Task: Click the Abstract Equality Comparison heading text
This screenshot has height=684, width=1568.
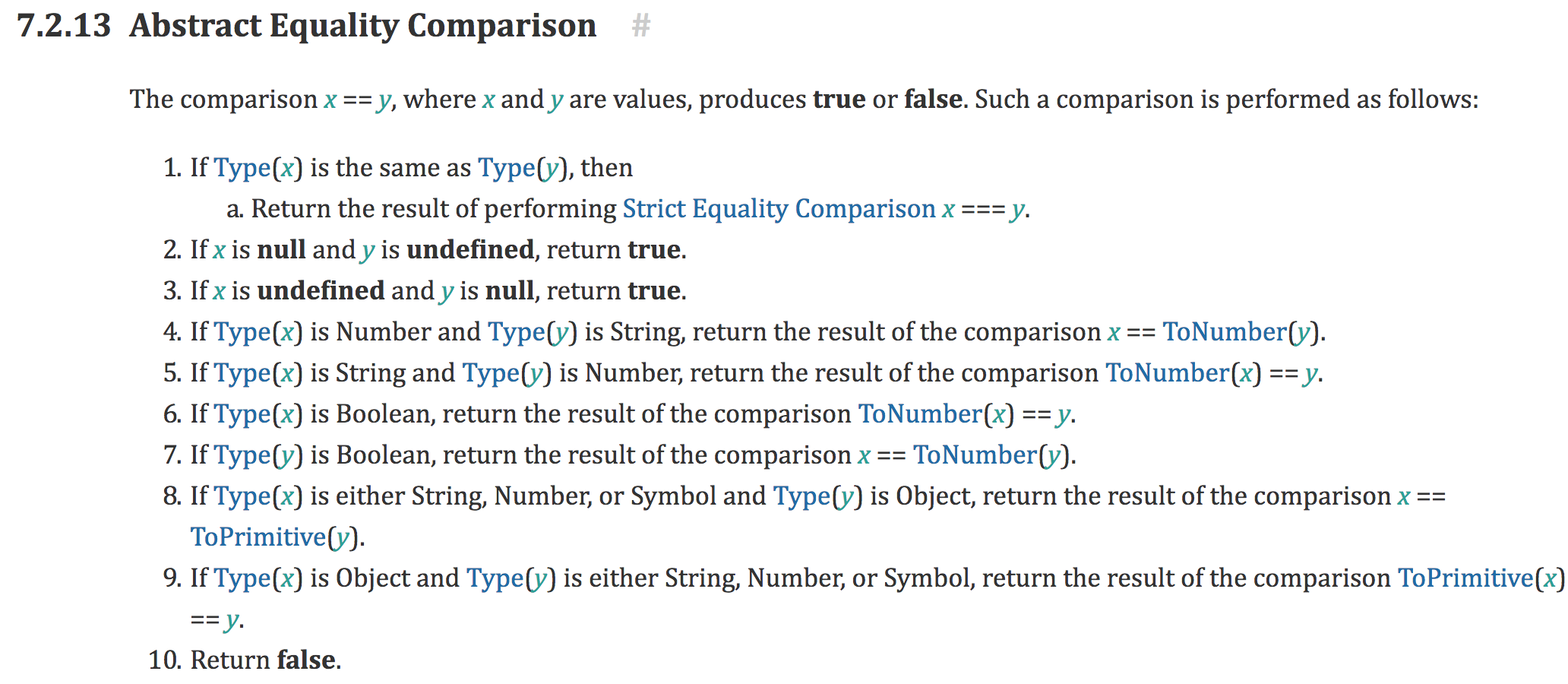Action: click(x=362, y=26)
